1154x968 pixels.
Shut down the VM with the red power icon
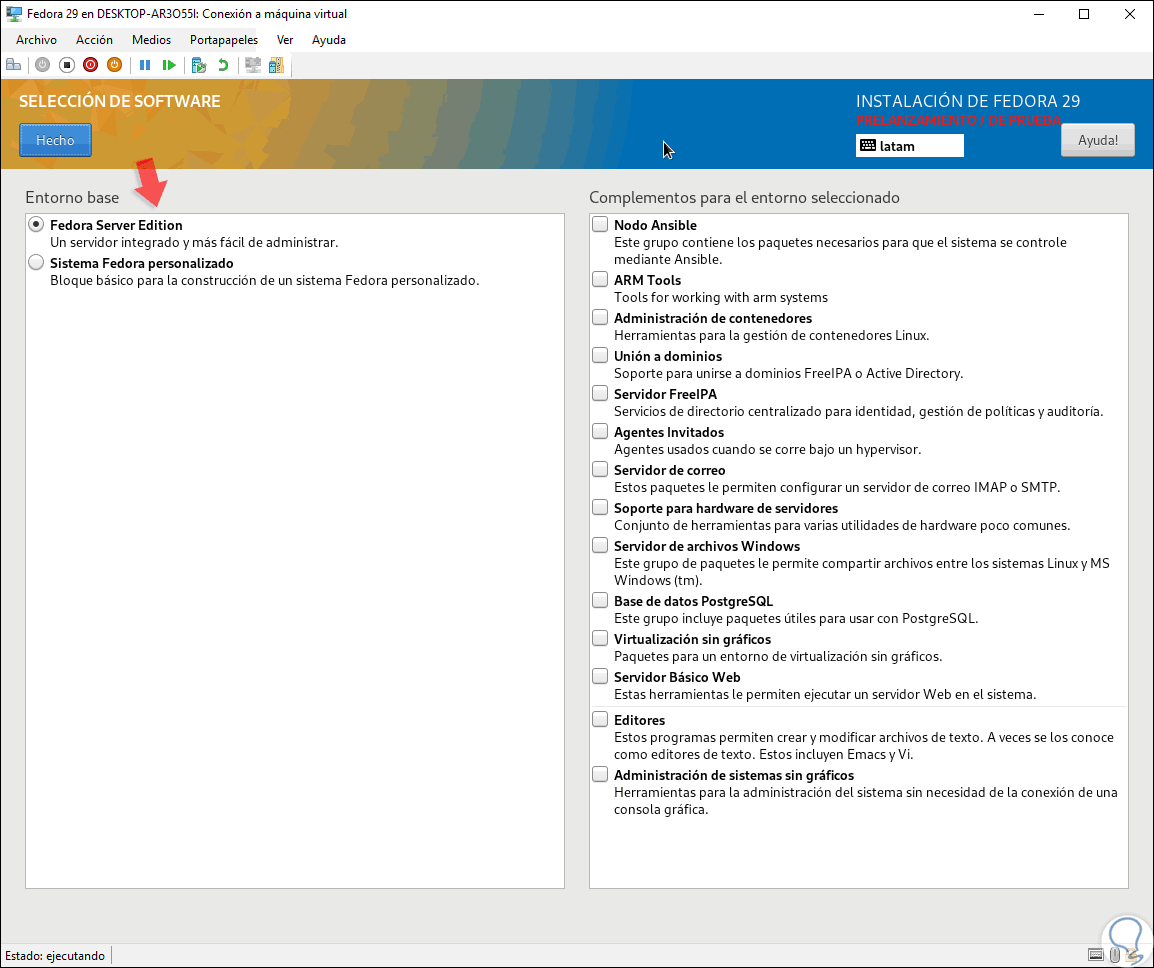(91, 65)
